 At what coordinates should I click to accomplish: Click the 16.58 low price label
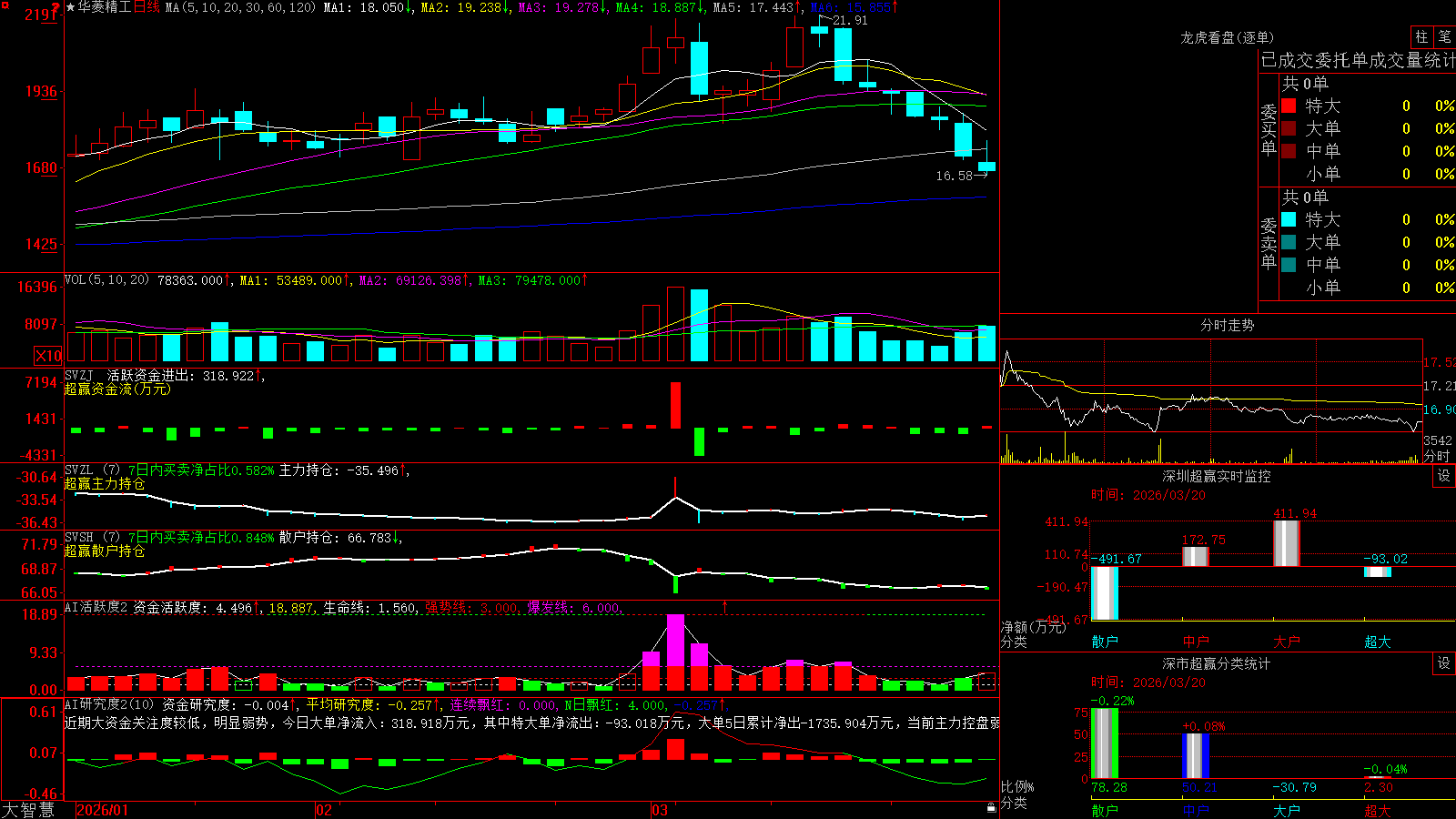coord(954,176)
